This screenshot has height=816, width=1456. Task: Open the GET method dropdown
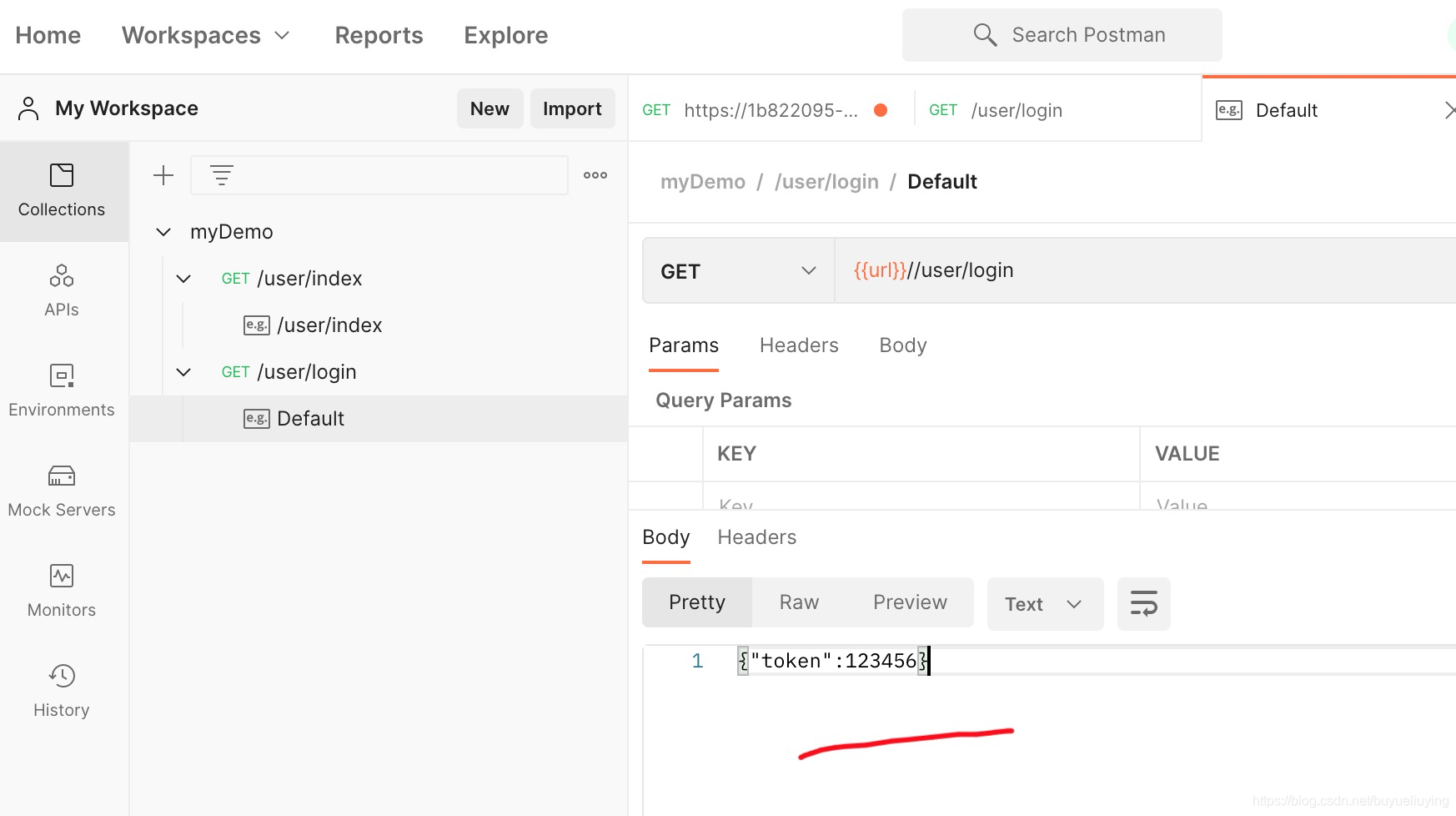pos(738,271)
